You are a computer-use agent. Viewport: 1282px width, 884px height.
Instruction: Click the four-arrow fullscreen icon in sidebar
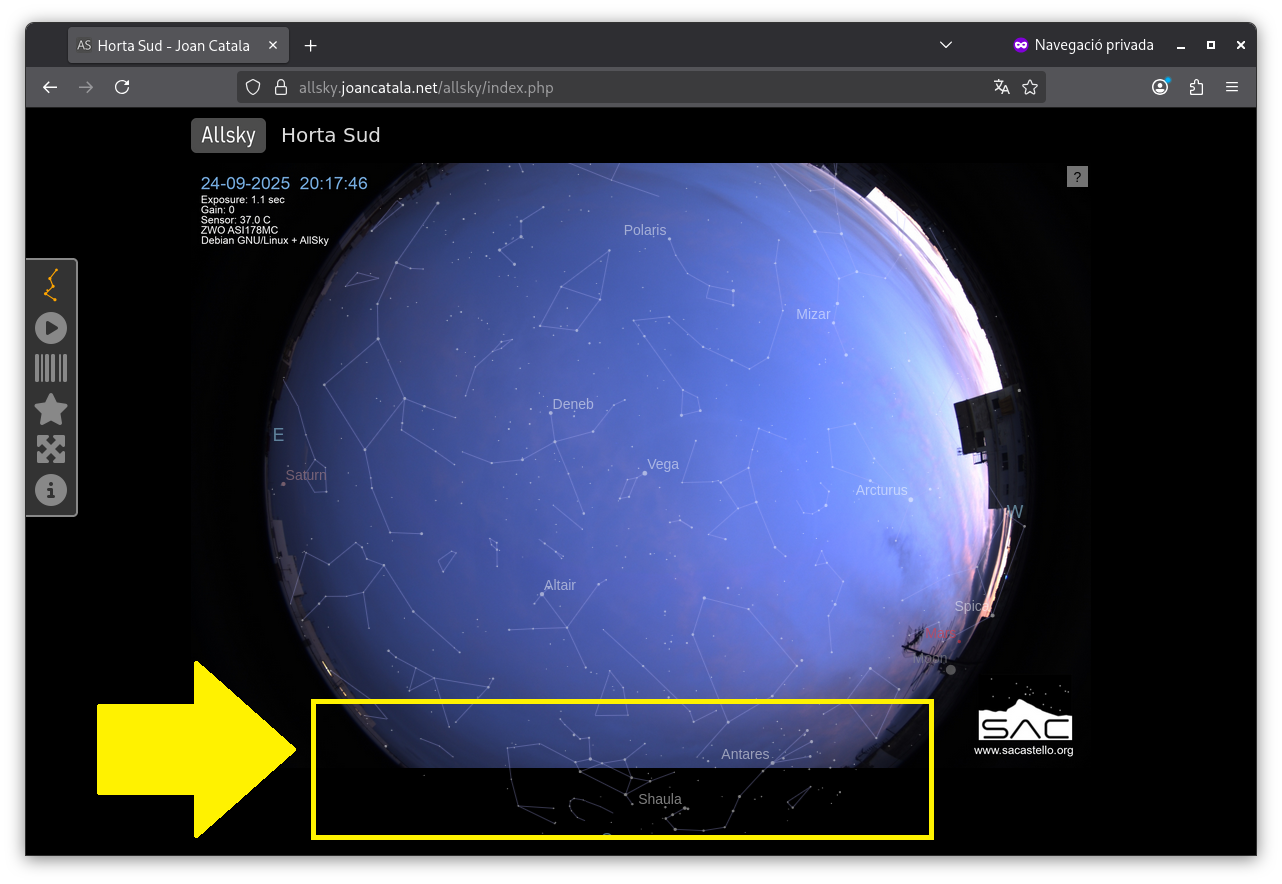pos(51,449)
